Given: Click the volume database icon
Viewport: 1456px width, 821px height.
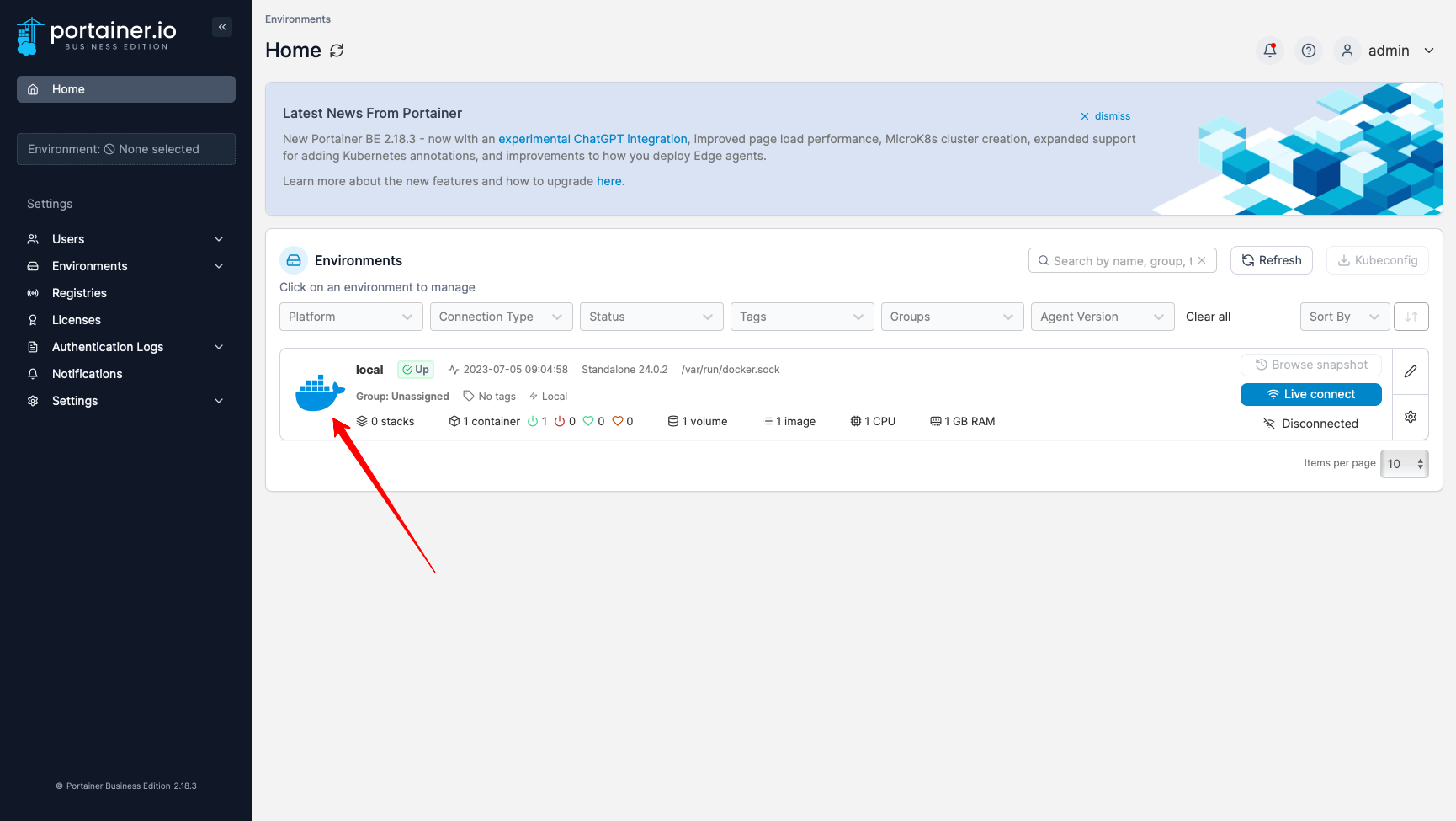Looking at the screenshot, I should 673,421.
